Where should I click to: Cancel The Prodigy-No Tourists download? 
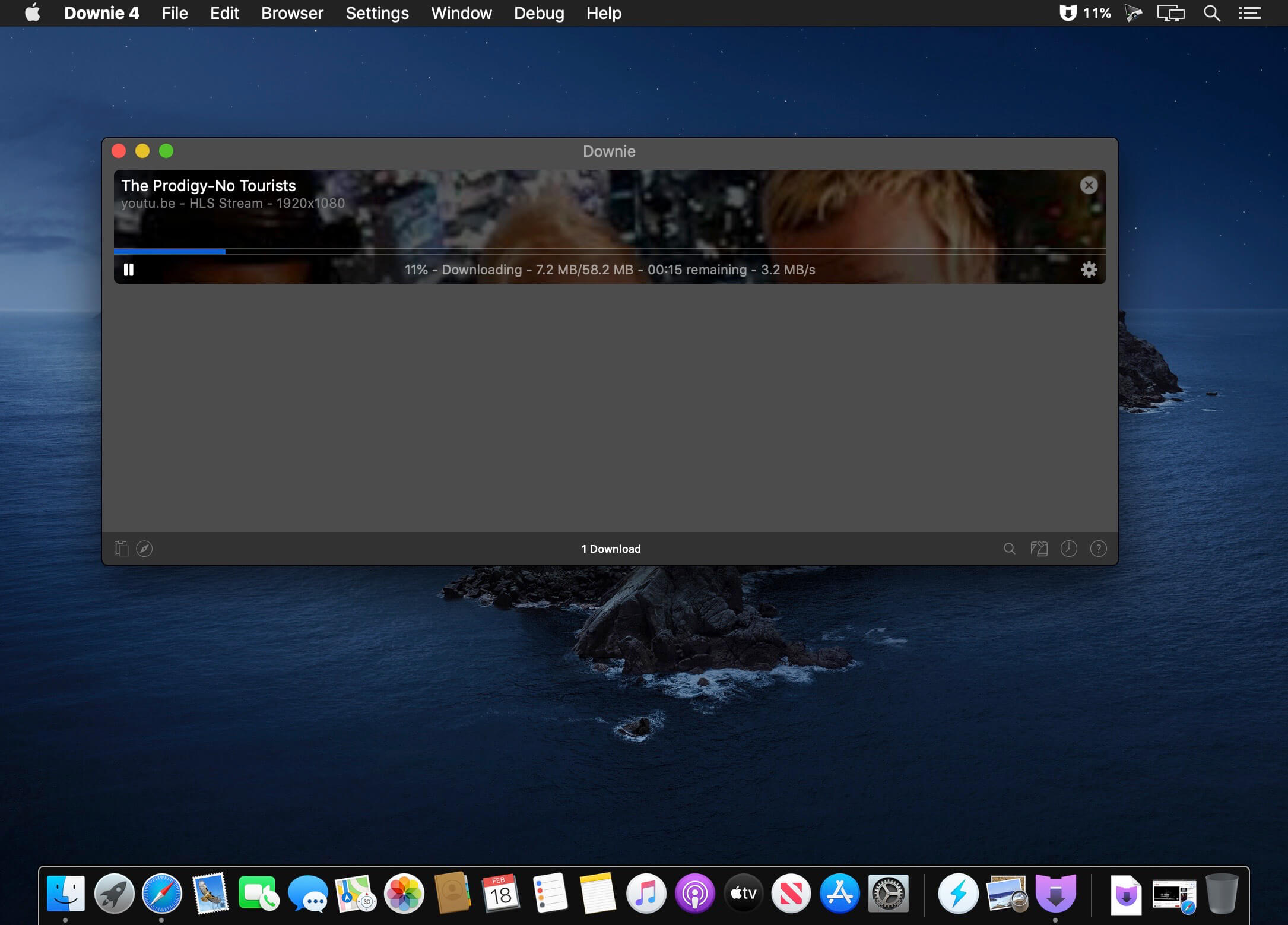[x=1089, y=185]
